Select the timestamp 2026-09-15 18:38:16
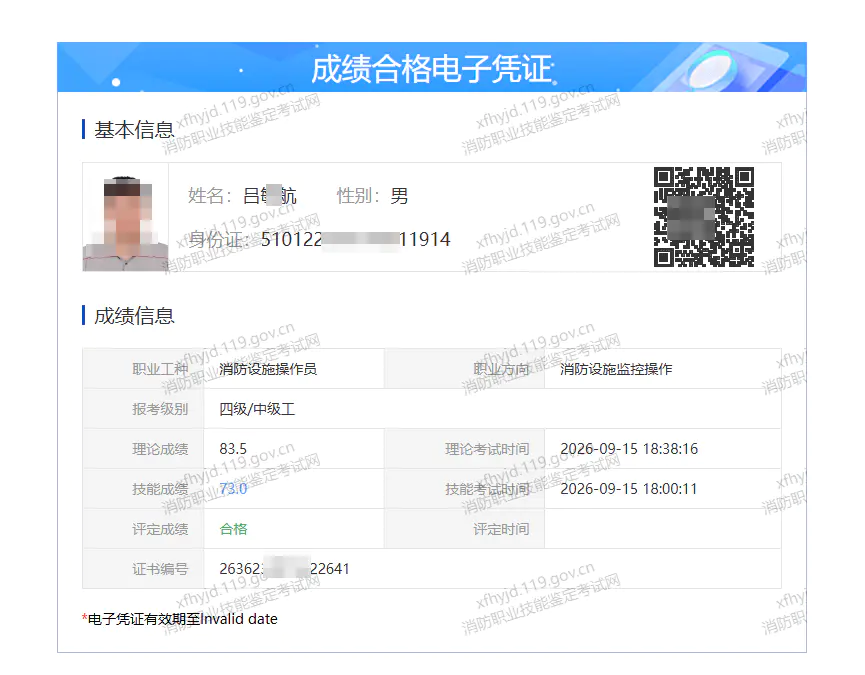865x675 pixels. tap(629, 449)
